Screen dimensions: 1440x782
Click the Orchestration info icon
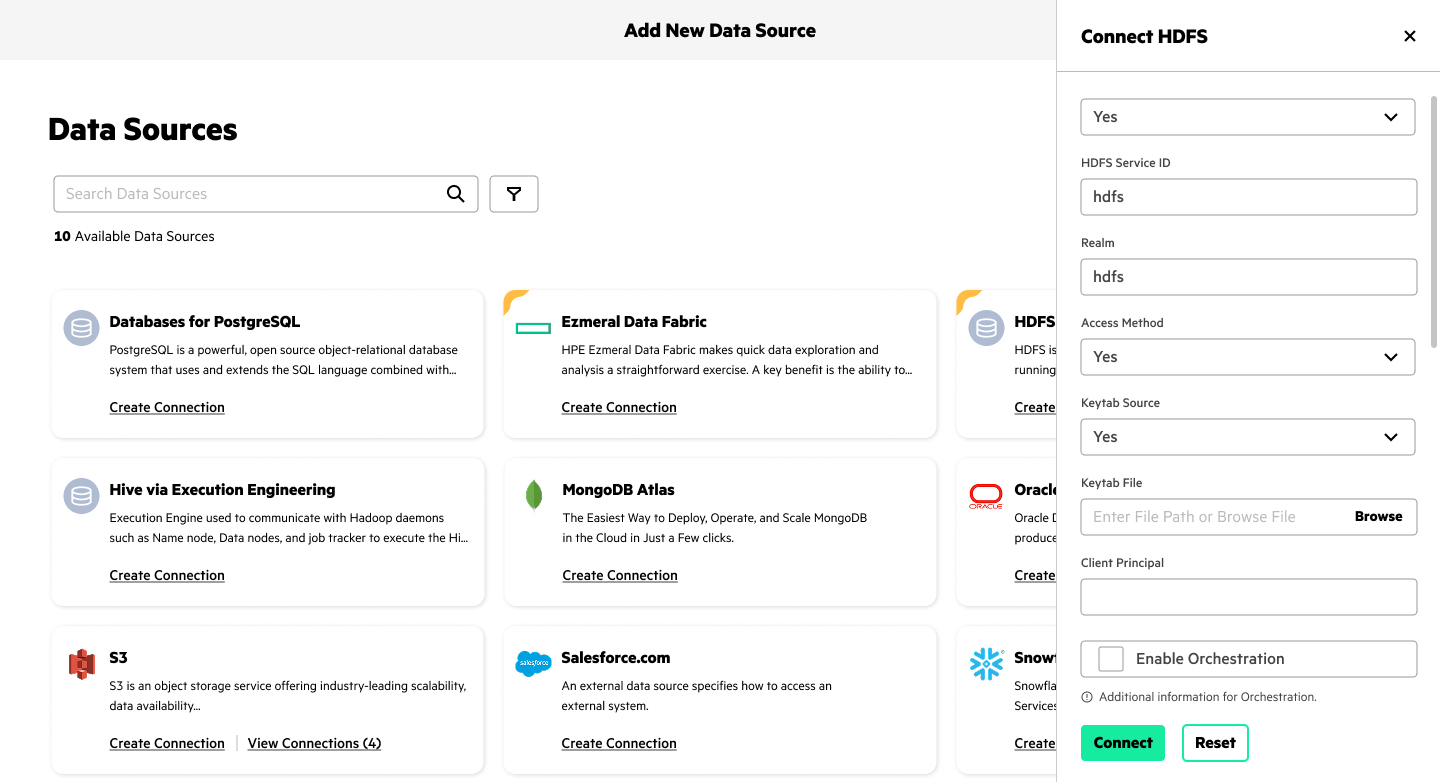[1087, 697]
